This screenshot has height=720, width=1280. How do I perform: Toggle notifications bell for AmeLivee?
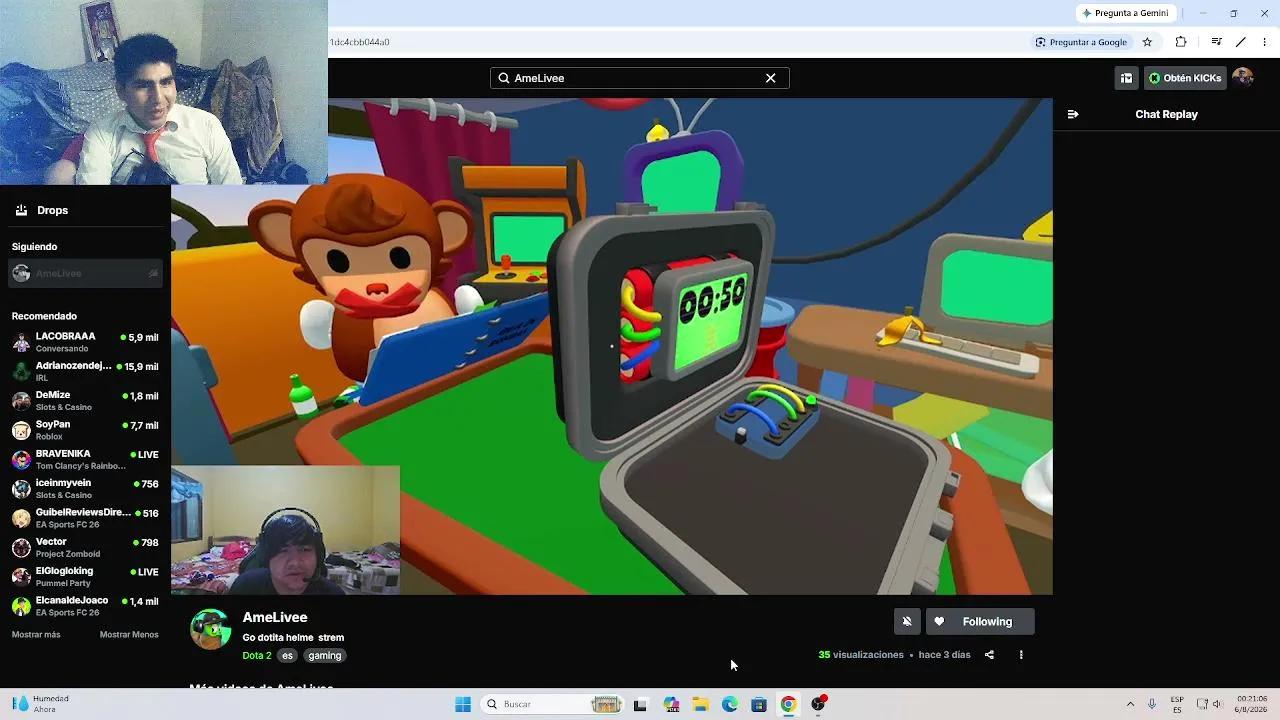pos(907,622)
